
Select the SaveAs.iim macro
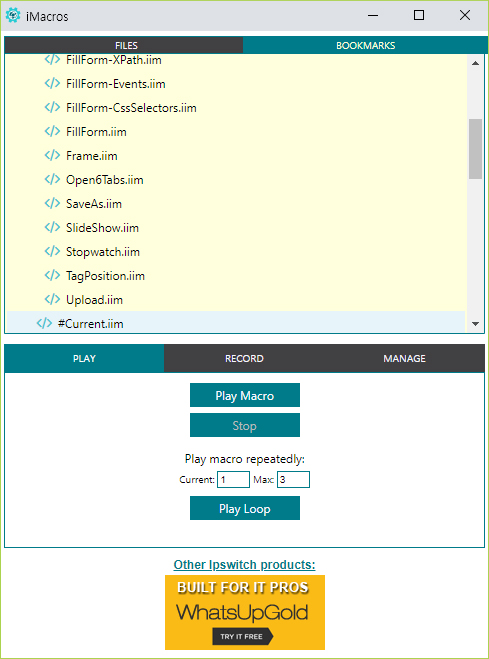[94, 203]
